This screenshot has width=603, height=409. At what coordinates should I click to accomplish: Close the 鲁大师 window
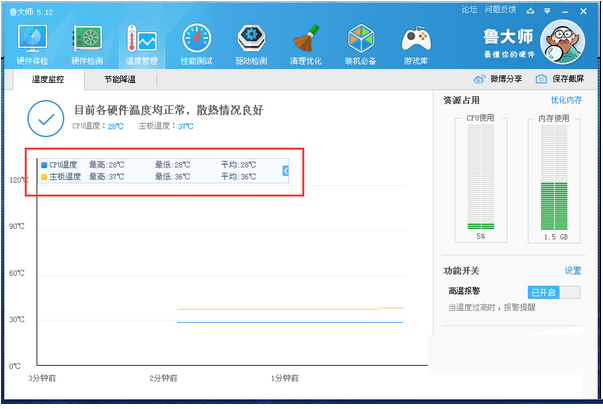pos(583,12)
